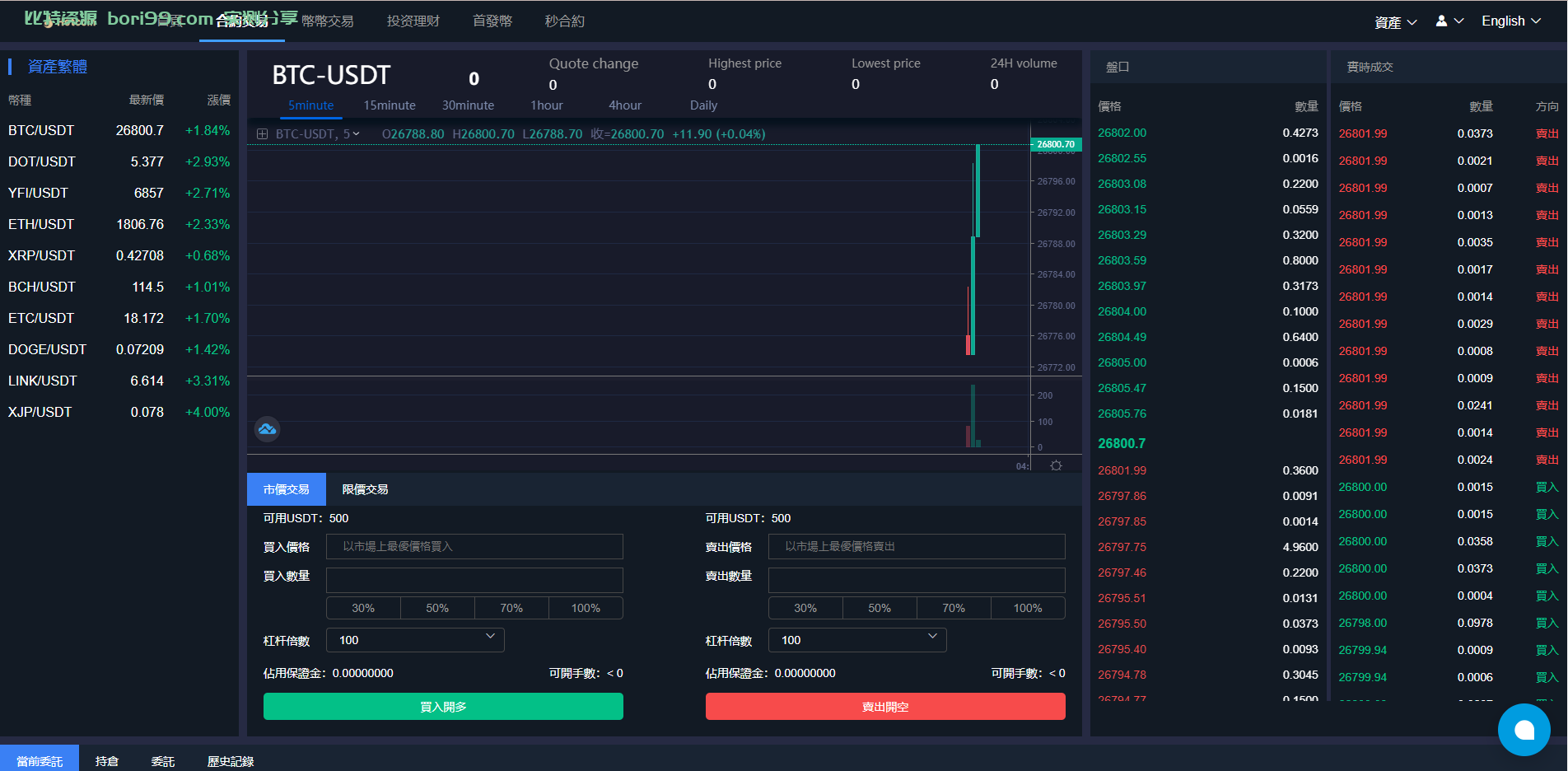Open the 當前委託 bottom tab

tap(40, 760)
